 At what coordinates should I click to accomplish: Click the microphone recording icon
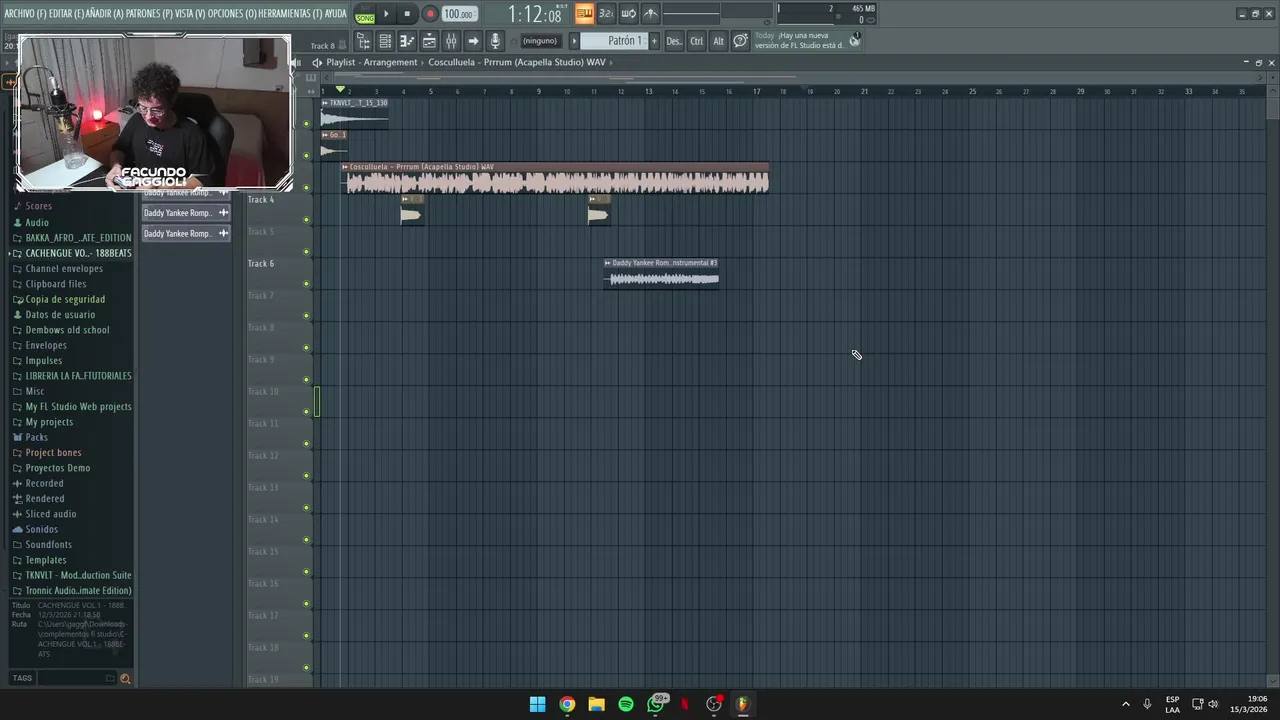coord(495,41)
